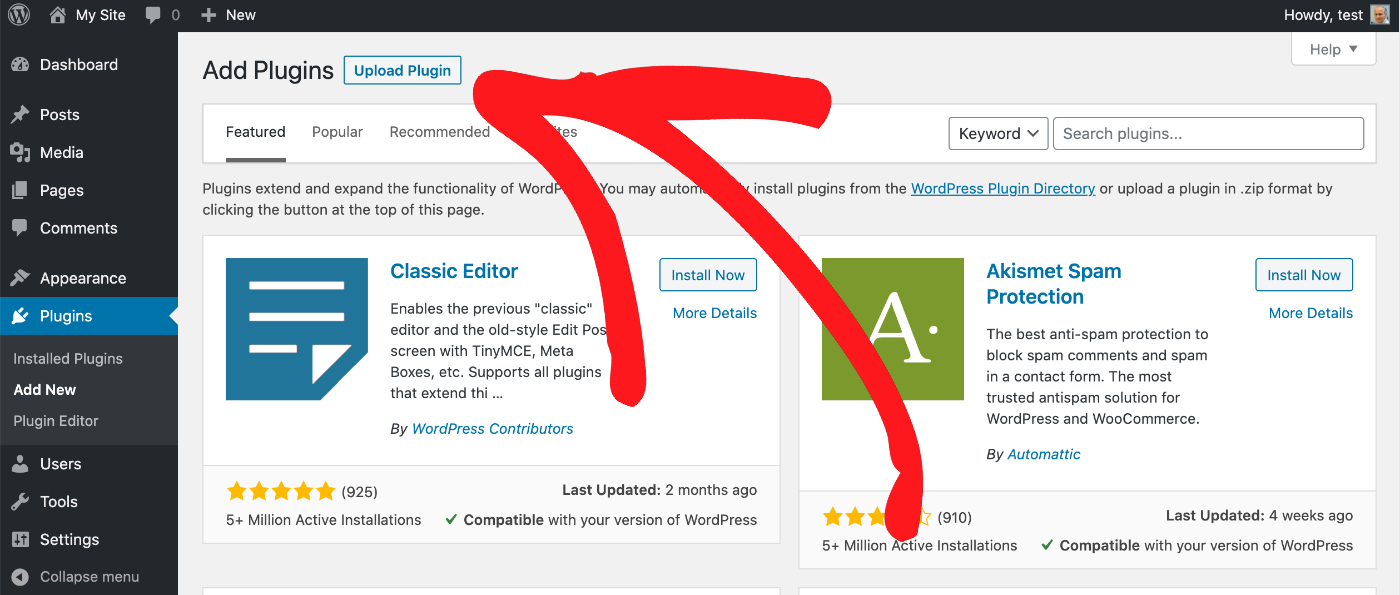Switch to the Featured tab

click(x=256, y=132)
